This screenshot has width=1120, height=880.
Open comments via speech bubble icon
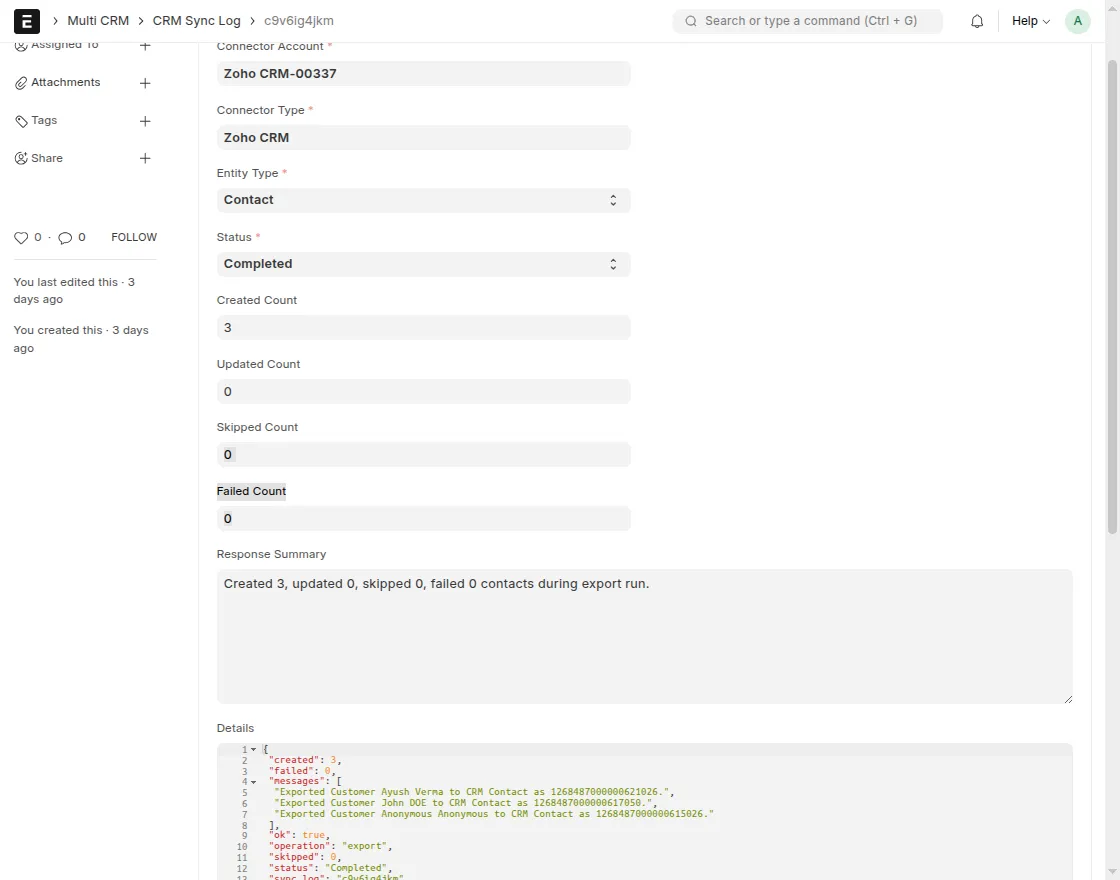[x=65, y=238]
